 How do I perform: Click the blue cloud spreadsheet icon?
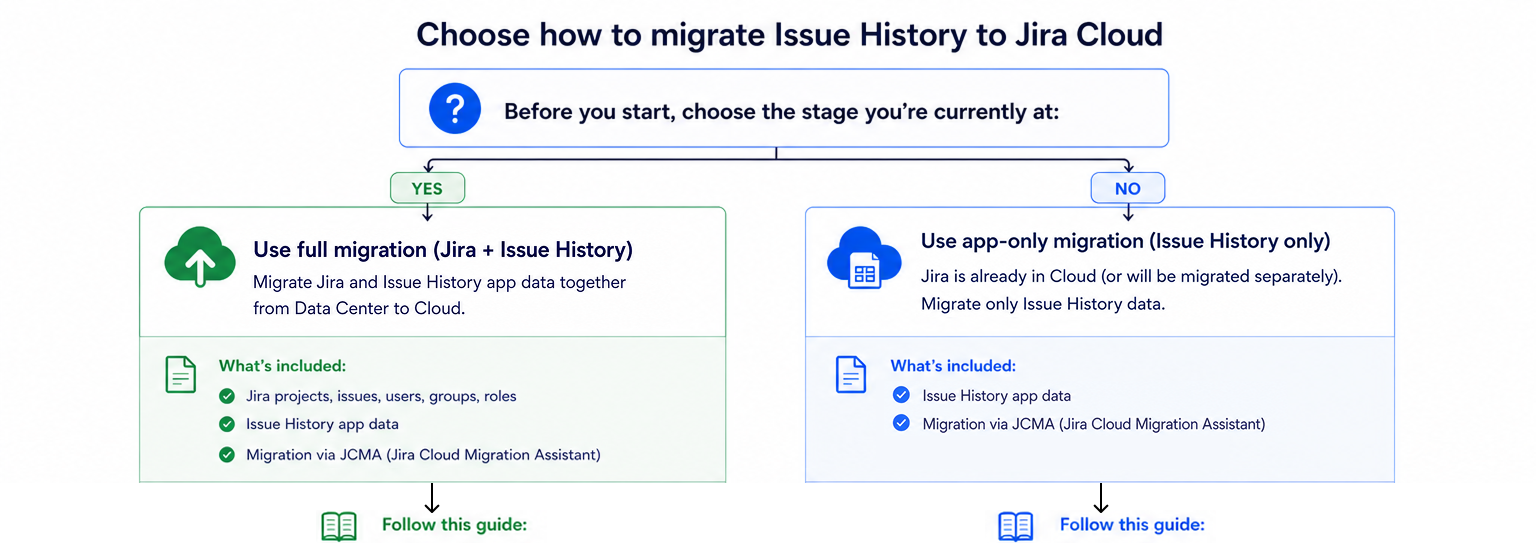pyautogui.click(x=864, y=256)
